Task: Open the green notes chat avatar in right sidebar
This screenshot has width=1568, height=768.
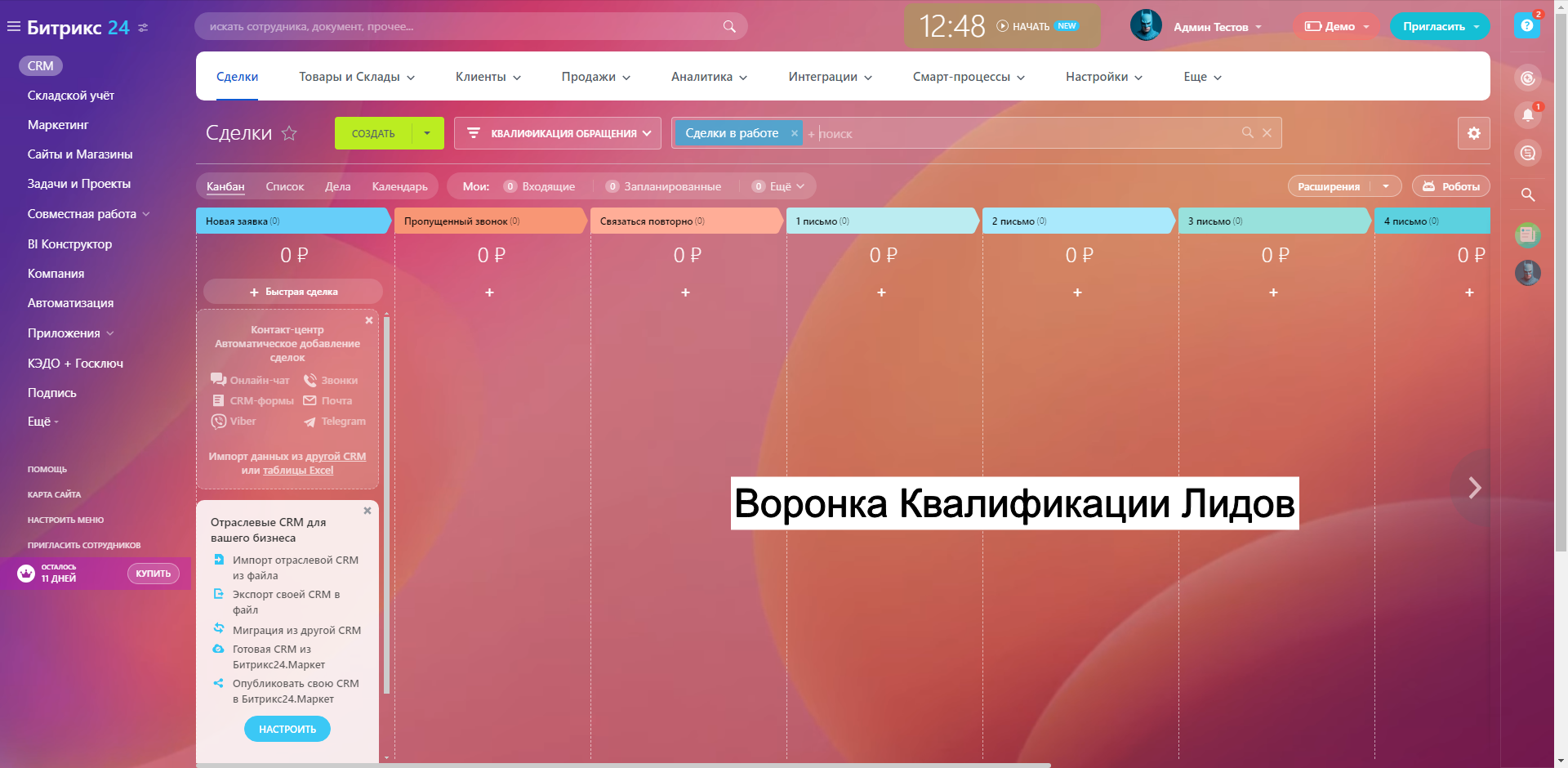Action: 1527,235
